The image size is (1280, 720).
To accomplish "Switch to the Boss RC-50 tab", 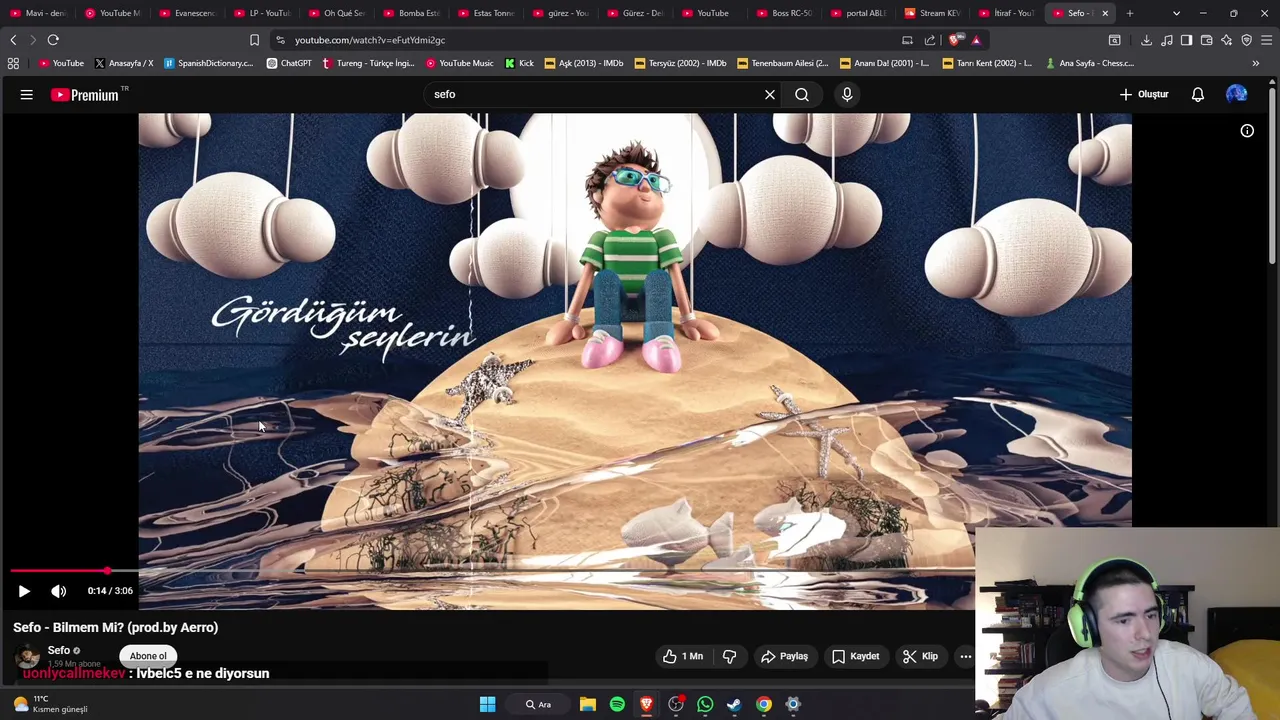I will (786, 13).
